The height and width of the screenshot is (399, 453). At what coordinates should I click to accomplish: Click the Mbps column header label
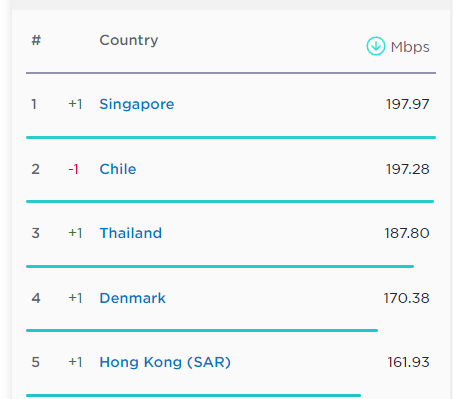tap(410, 48)
